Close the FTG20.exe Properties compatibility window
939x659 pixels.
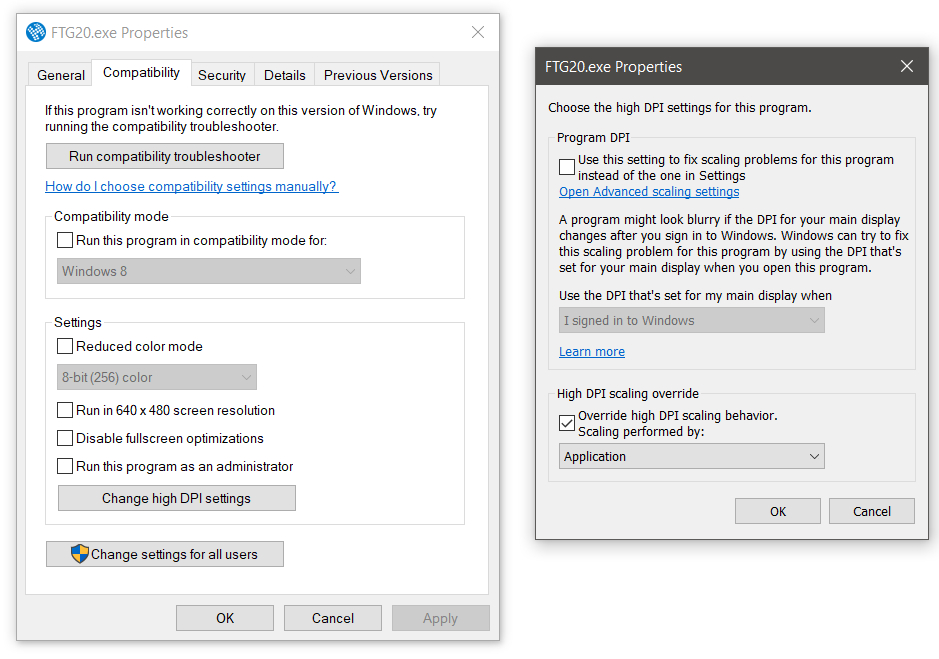point(477,32)
